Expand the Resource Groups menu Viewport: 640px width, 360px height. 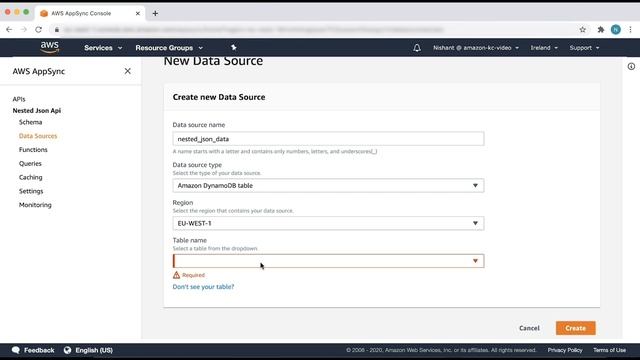tap(169, 48)
